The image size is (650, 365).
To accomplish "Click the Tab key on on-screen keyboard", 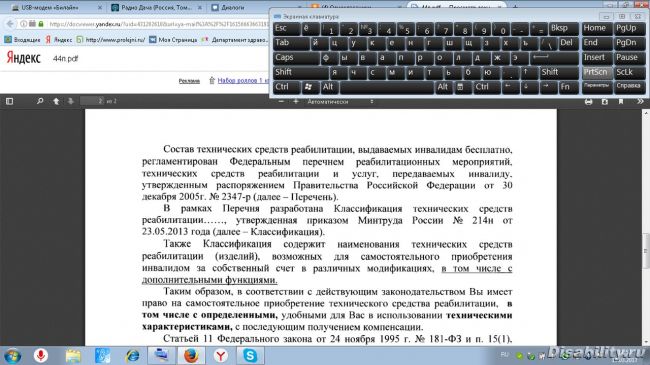I will tap(291, 43).
